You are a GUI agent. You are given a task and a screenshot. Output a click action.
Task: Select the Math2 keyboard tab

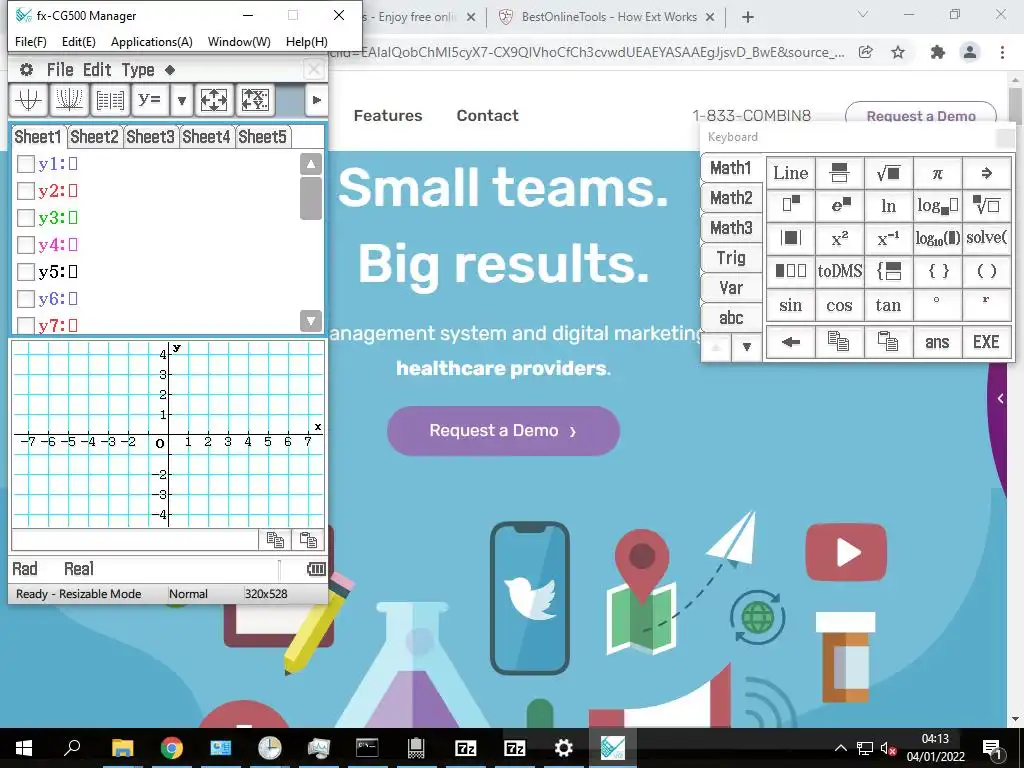point(731,198)
